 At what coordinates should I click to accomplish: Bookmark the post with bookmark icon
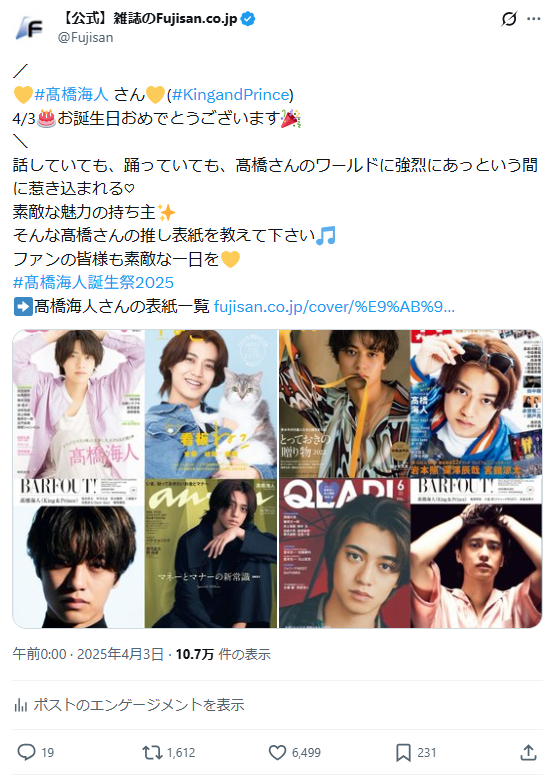tap(403, 752)
